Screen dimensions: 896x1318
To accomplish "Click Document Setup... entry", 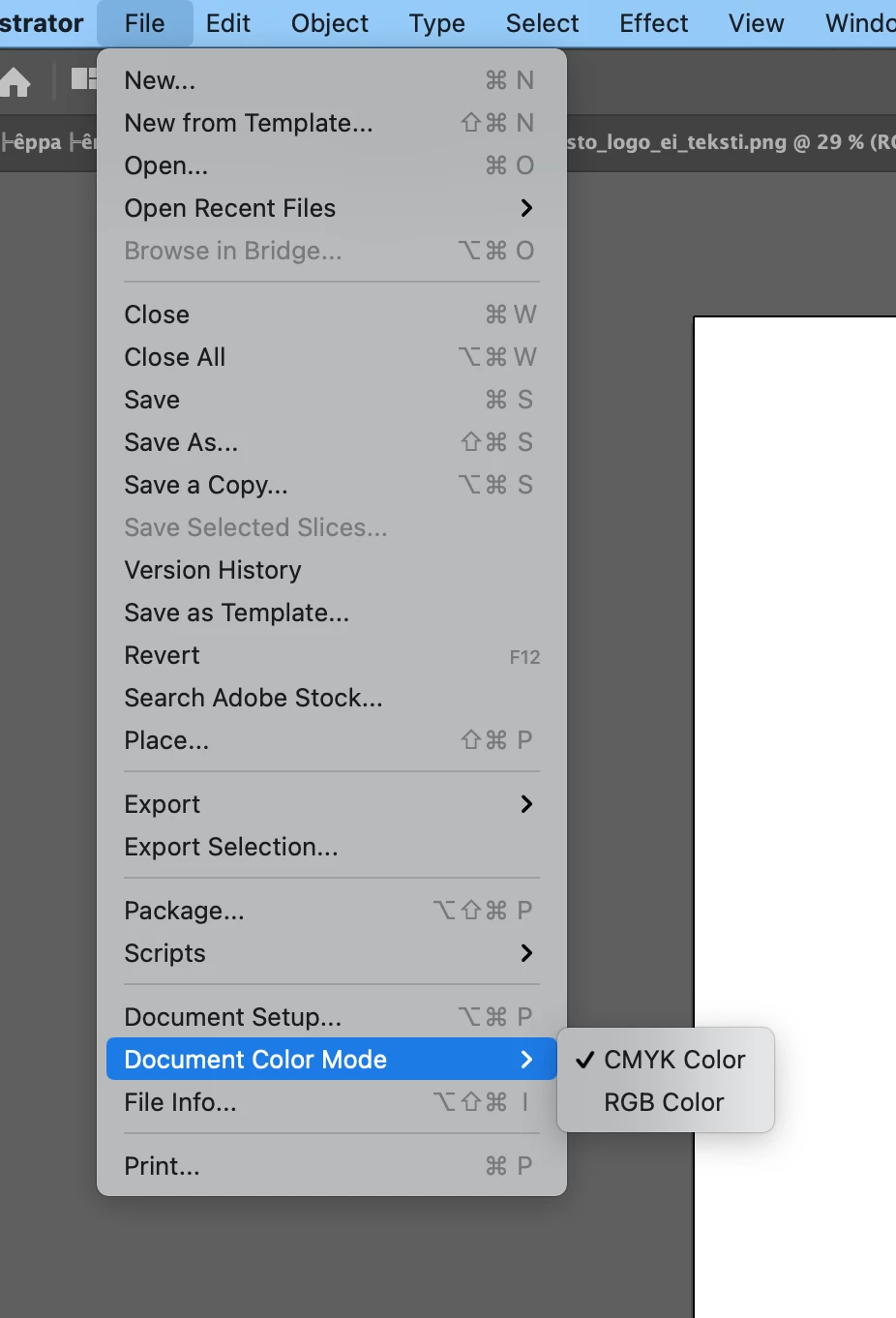I will 332,1017.
